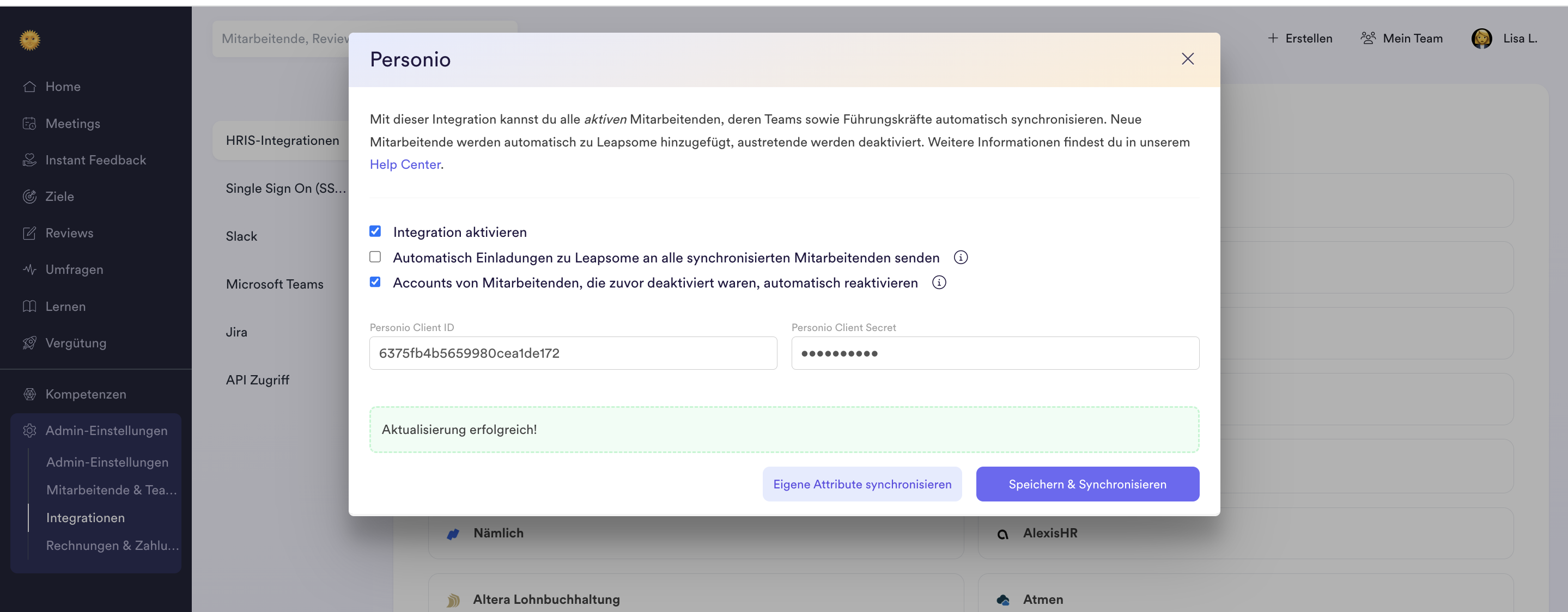This screenshot has width=1568, height=612.
Task: Click the Nämlich integration logo
Action: pos(453,534)
